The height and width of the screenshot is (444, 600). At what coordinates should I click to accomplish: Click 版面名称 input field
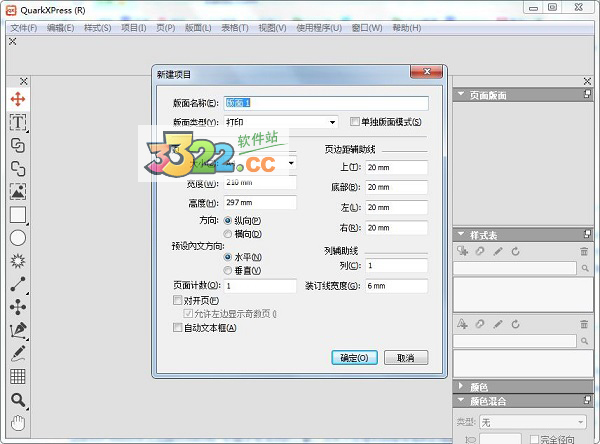tap(326, 103)
